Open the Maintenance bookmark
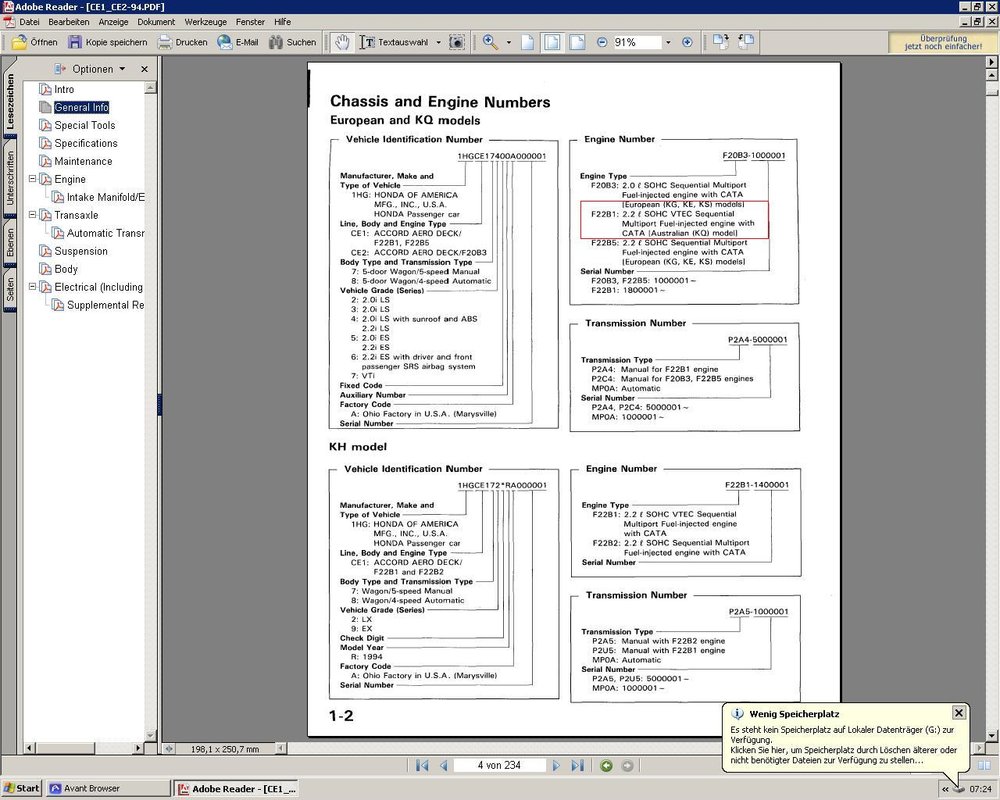The image size is (1000, 800). [x=83, y=161]
